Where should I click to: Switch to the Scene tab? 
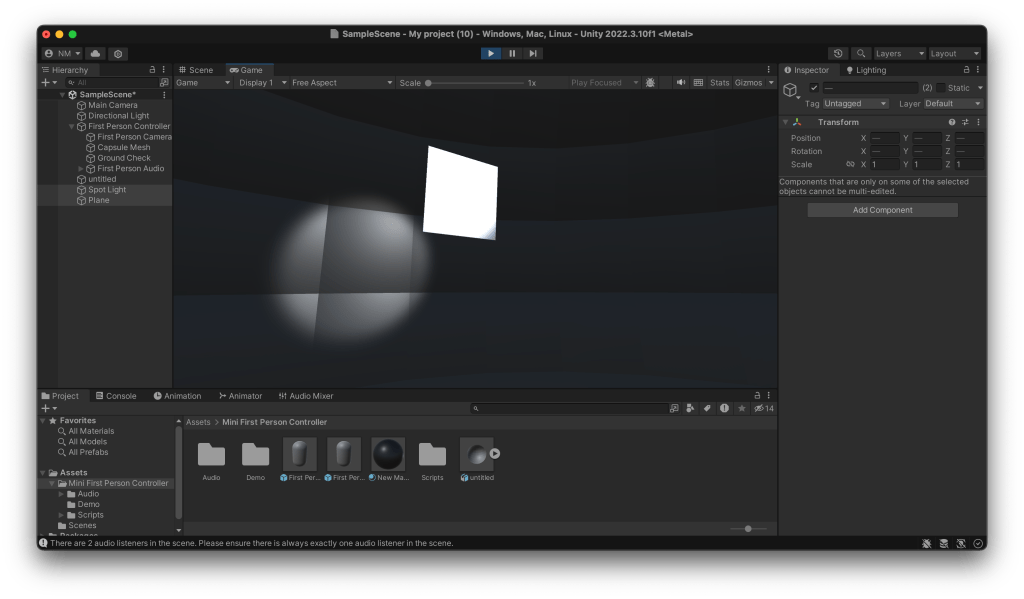tap(196, 70)
